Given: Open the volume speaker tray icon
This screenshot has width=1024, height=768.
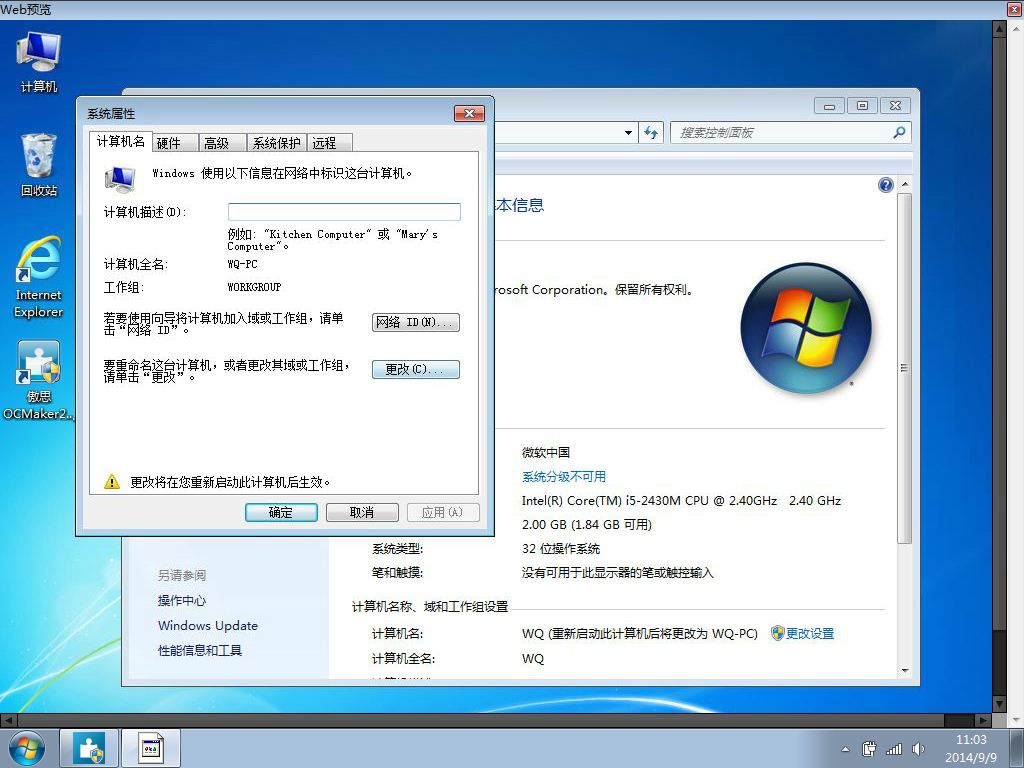Looking at the screenshot, I should (x=918, y=749).
